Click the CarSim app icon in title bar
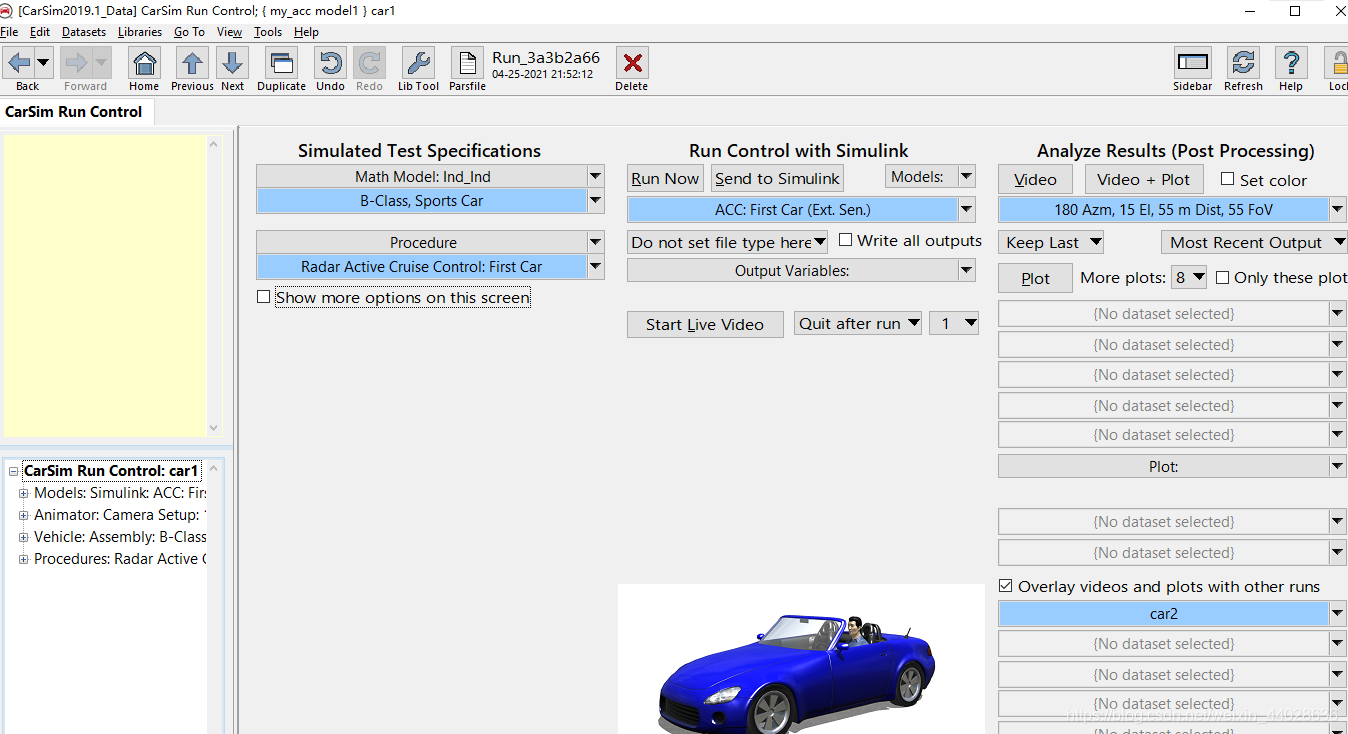The image size is (1348, 734). (7, 11)
